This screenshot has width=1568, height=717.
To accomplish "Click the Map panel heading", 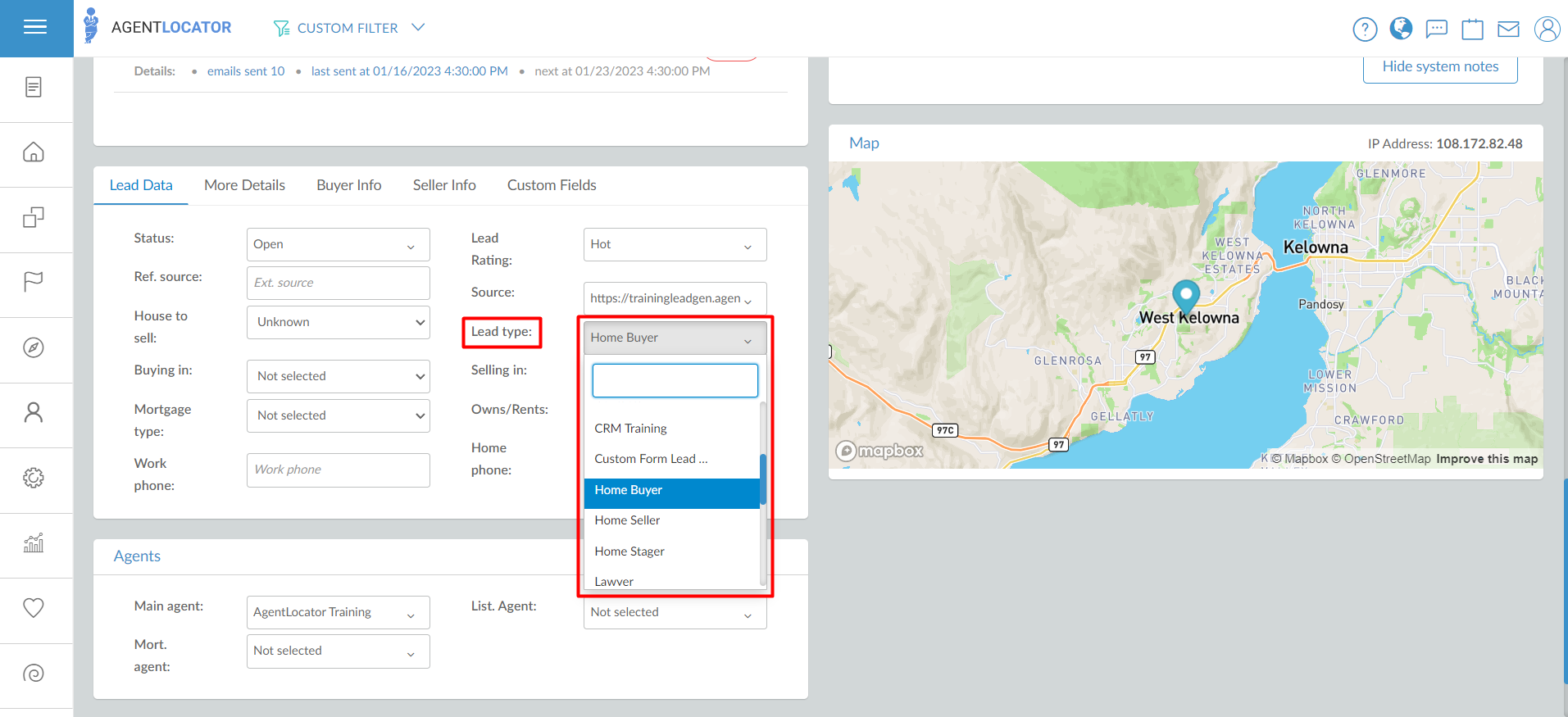I will (864, 143).
